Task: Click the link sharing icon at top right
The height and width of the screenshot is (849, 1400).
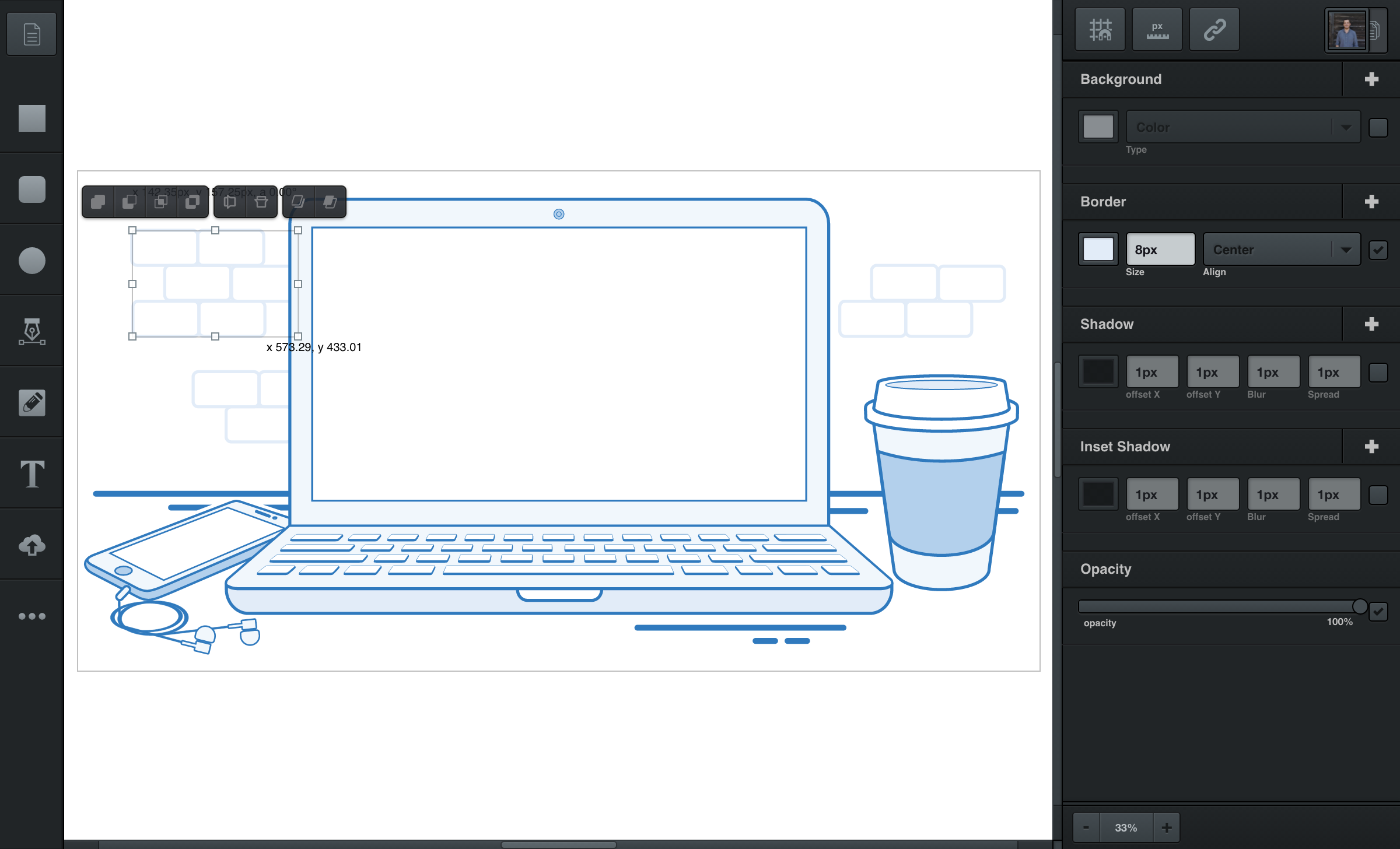Action: click(1214, 29)
